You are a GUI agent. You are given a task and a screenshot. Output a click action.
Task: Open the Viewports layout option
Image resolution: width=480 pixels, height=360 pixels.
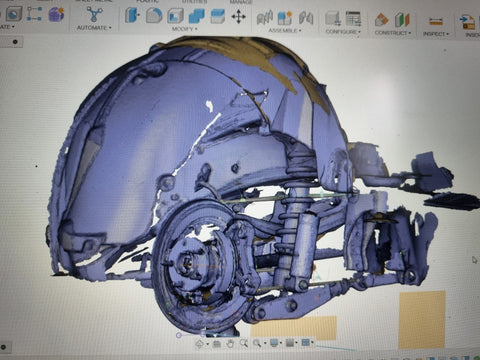tap(306, 342)
